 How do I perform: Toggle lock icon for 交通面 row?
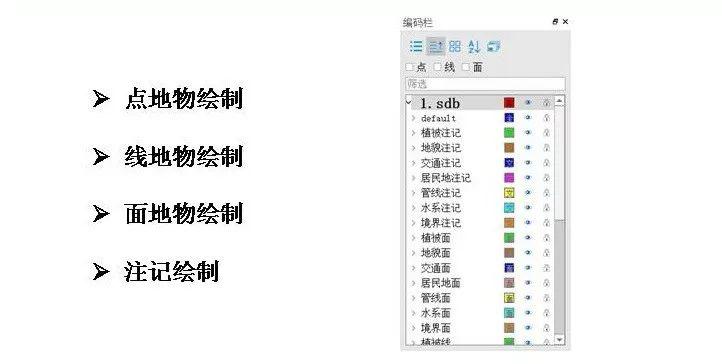coord(547,268)
